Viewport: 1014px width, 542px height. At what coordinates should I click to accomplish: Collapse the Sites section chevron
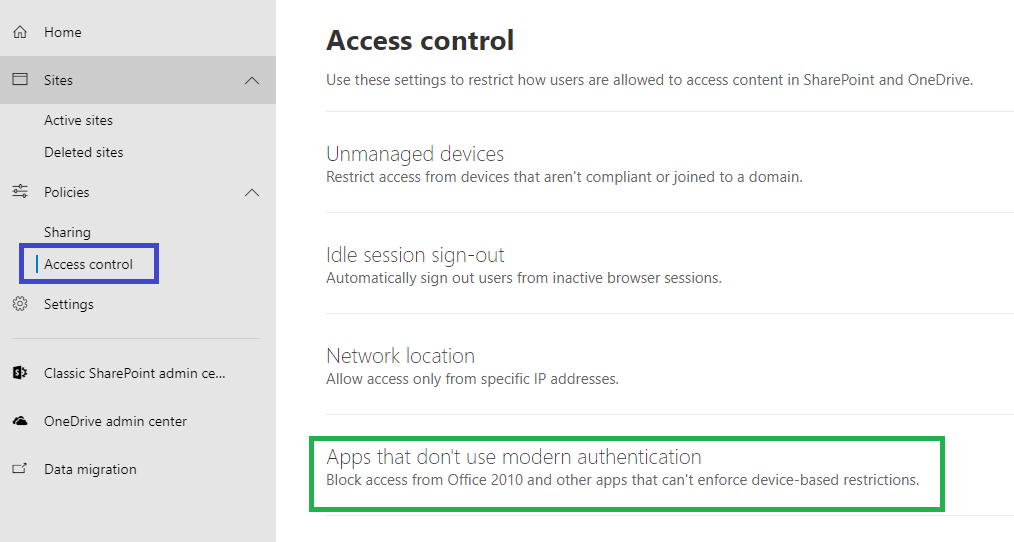click(x=252, y=80)
